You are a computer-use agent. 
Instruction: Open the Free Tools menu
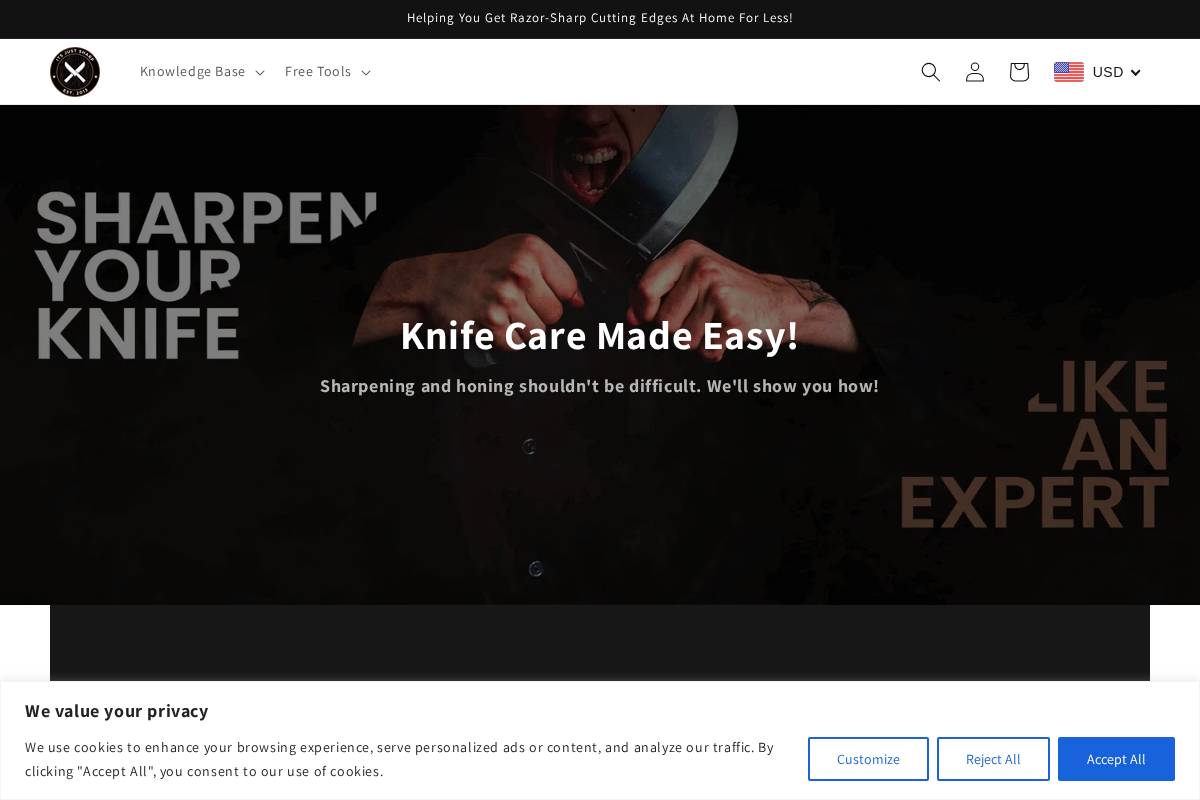pyautogui.click(x=318, y=71)
